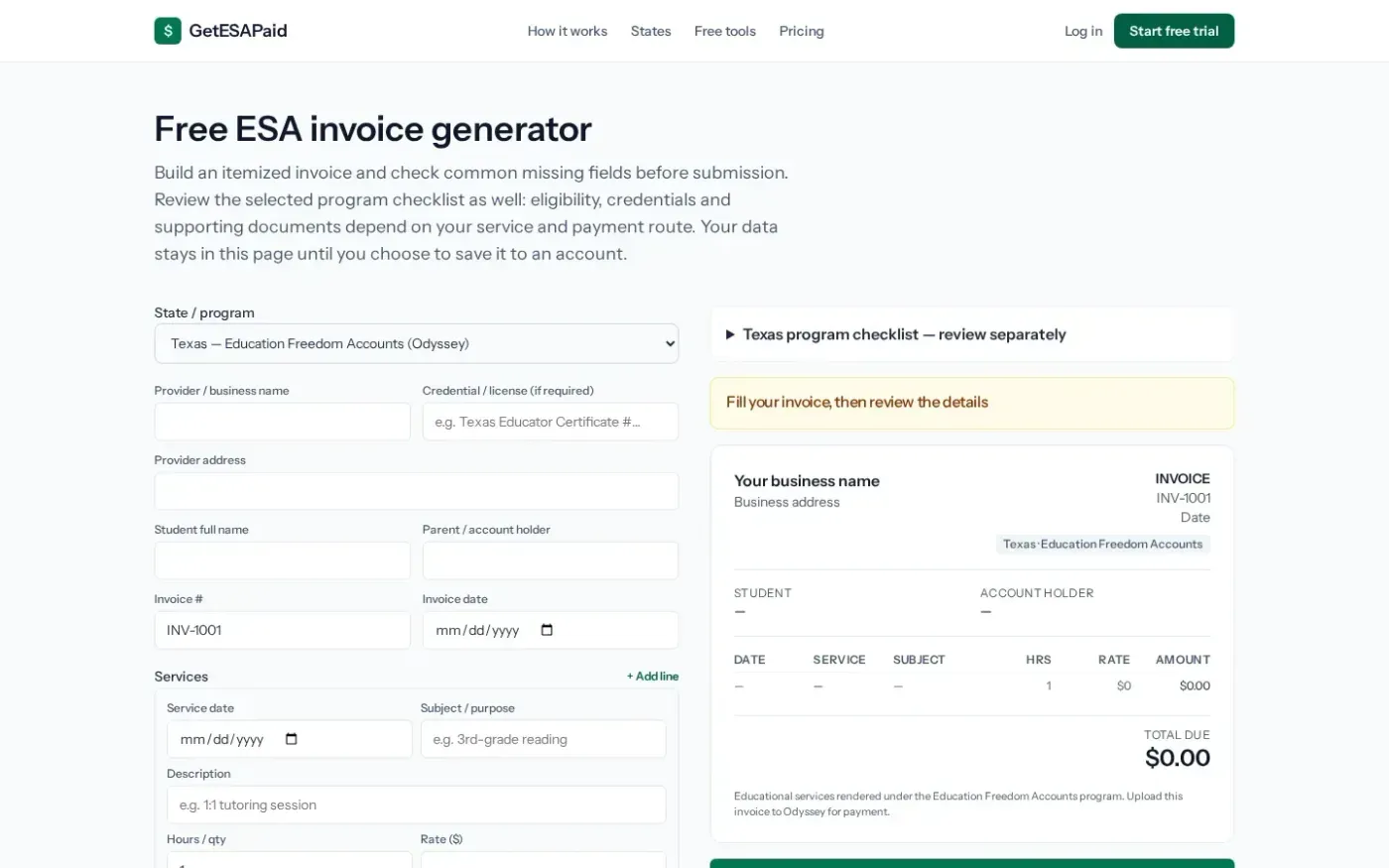Focus the Provider address field

tap(417, 491)
